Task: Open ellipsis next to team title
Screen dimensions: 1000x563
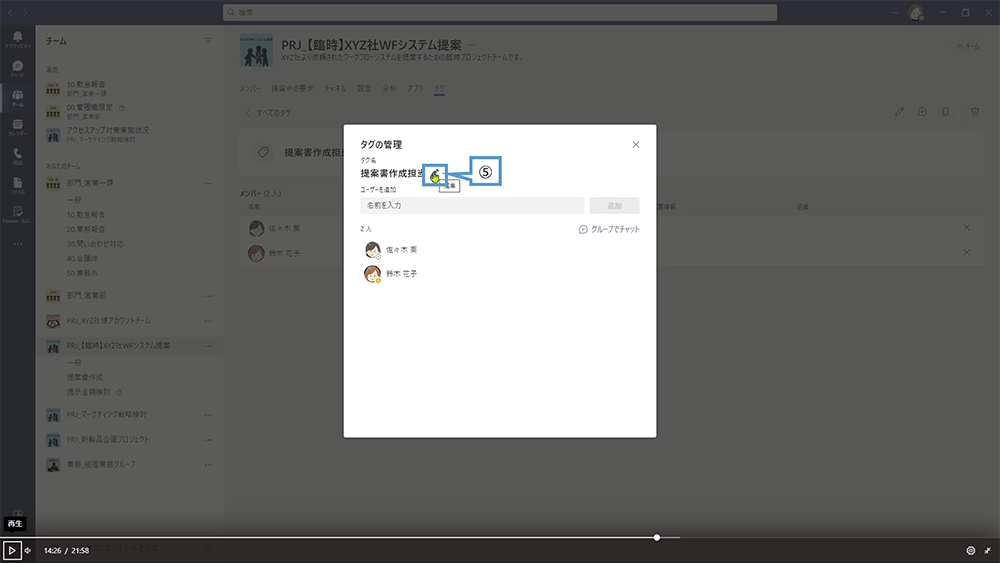Action: click(471, 45)
